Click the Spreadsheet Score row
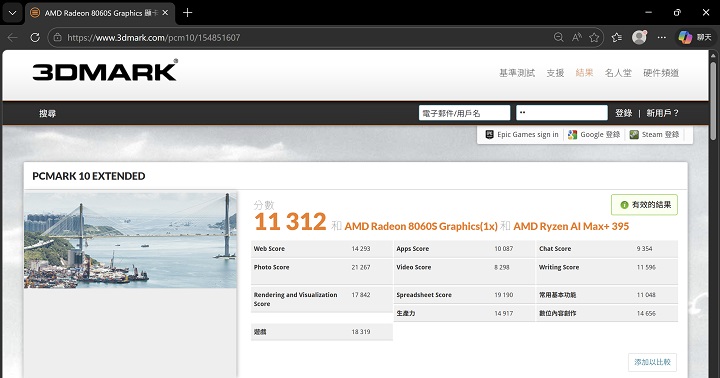The height and width of the screenshot is (378, 720). coord(464,295)
